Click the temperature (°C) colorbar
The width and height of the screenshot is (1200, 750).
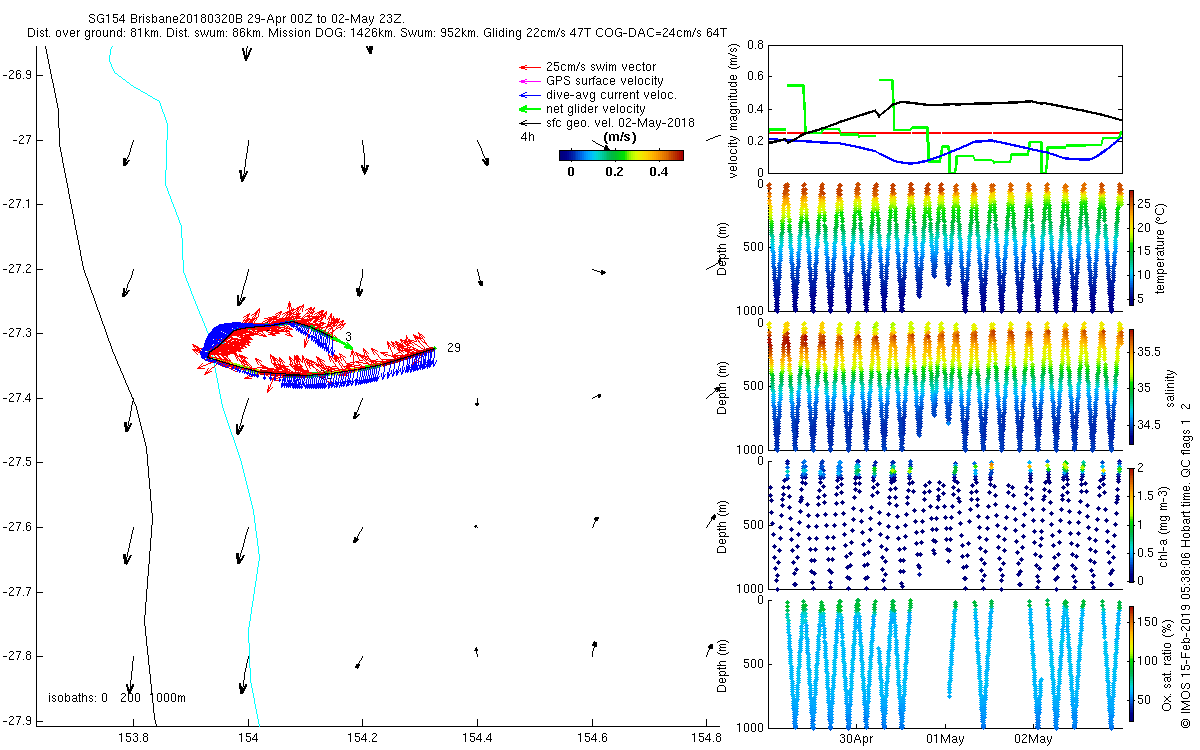1132,247
